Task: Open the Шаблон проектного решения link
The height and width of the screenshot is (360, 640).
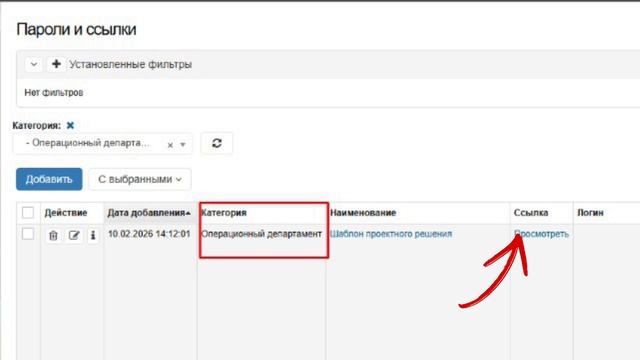Action: [x=391, y=234]
